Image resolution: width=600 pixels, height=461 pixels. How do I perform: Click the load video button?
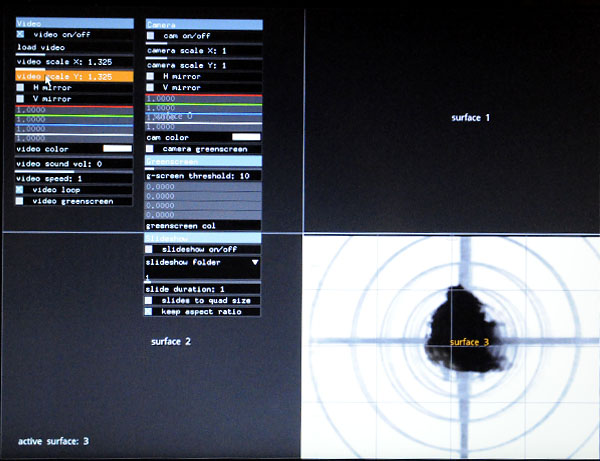coord(73,48)
